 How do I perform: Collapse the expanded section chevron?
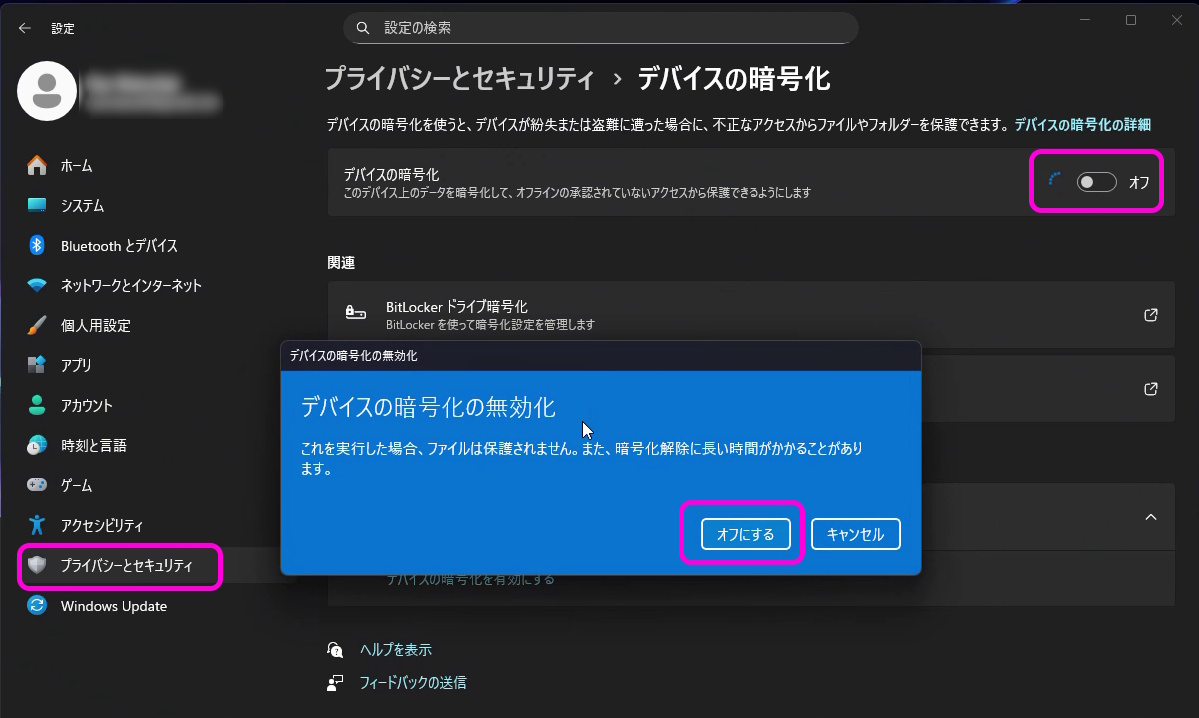tap(1150, 517)
